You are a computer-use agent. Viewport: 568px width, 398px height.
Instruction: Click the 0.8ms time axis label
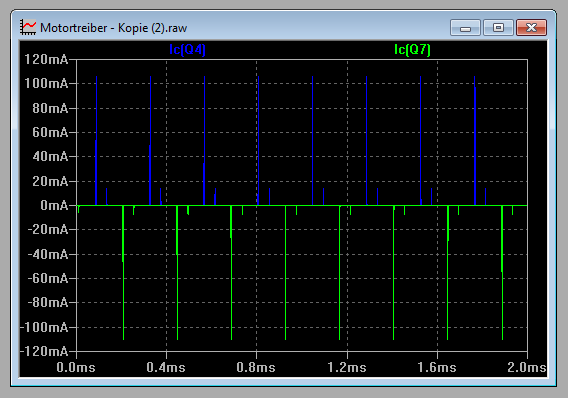[256, 368]
